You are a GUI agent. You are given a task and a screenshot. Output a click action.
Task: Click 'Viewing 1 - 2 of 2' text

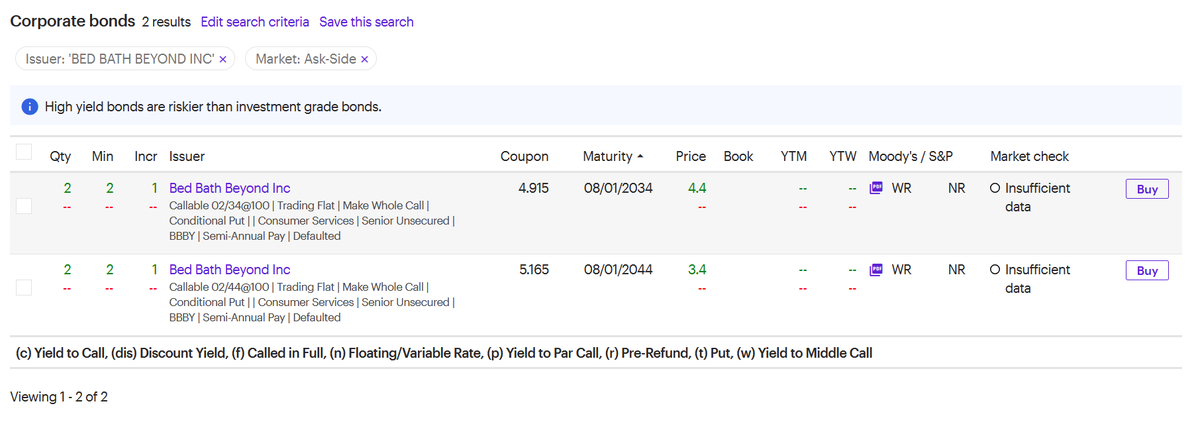click(x=59, y=397)
